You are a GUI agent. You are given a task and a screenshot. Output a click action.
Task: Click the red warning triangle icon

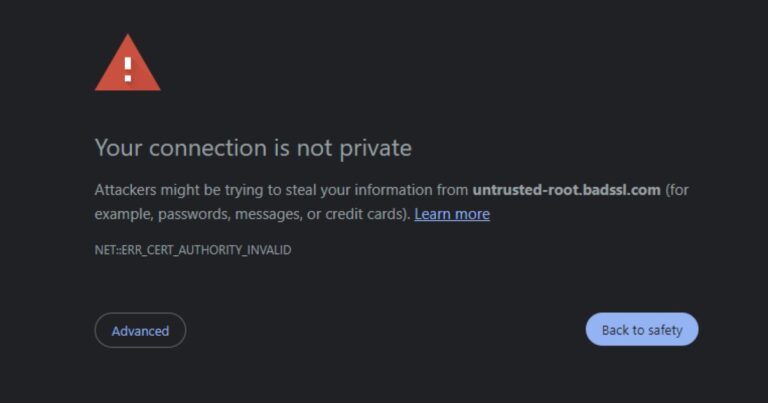127,64
